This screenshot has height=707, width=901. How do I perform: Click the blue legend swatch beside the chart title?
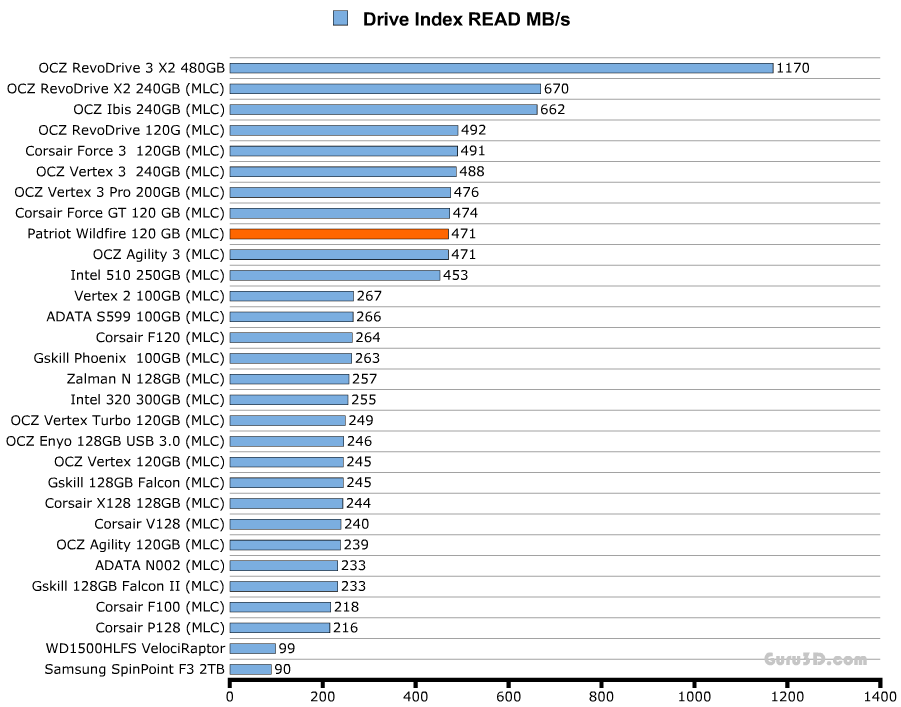click(x=340, y=18)
